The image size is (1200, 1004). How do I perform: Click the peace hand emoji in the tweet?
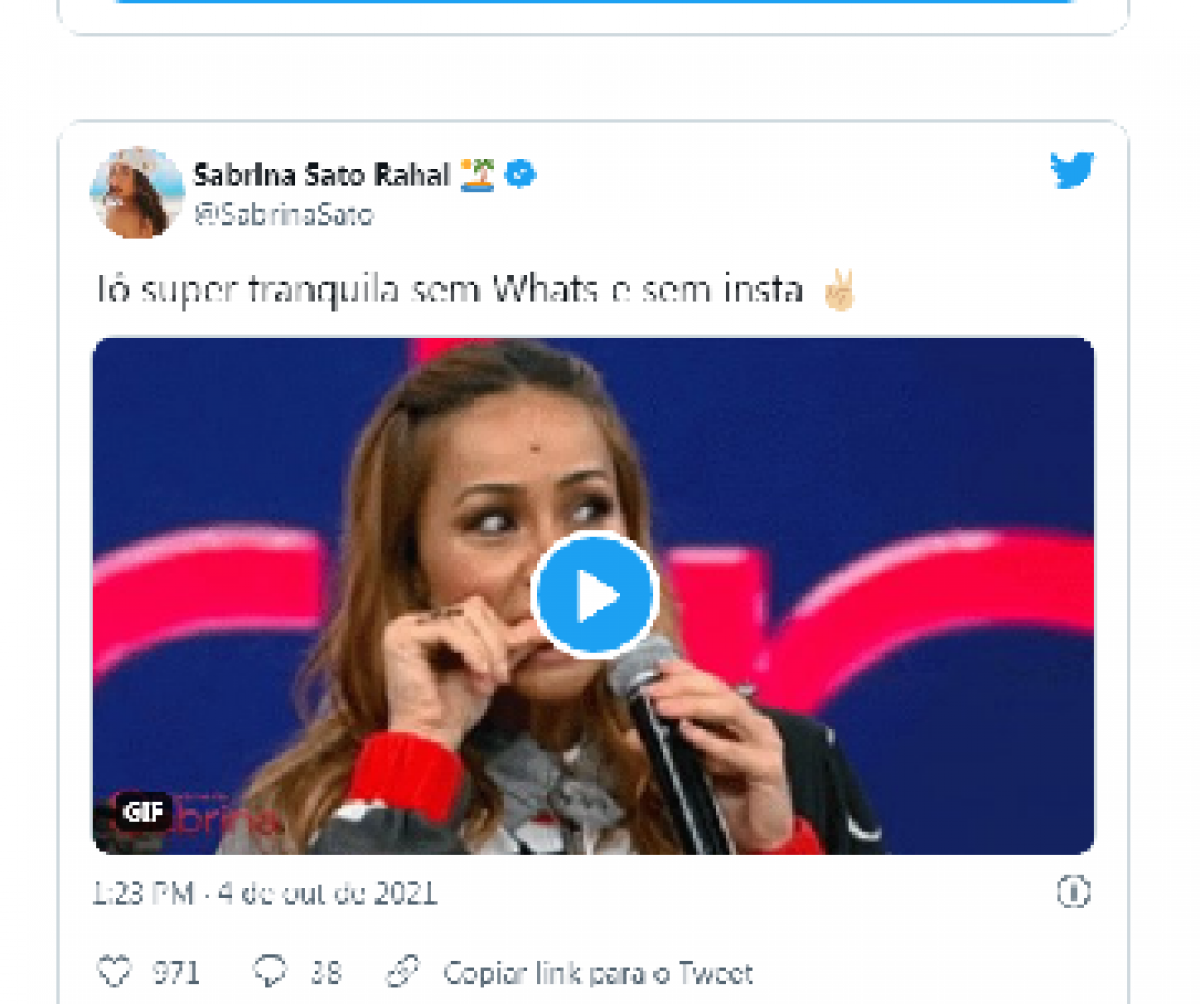[x=838, y=291]
